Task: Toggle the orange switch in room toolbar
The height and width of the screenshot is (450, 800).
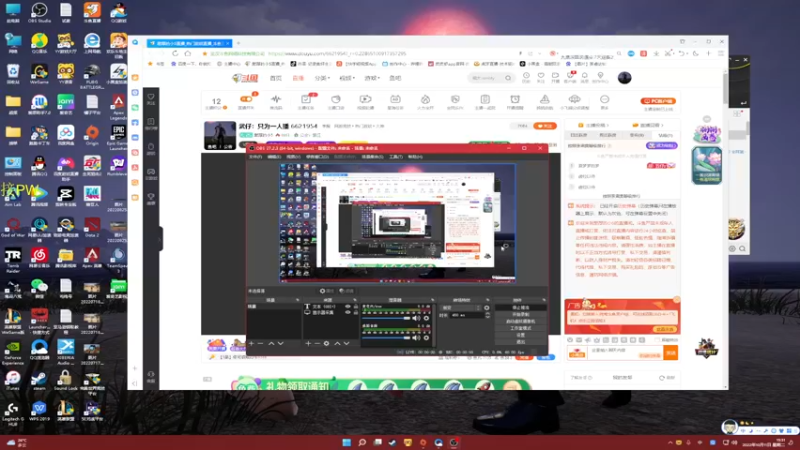Action: (246, 99)
